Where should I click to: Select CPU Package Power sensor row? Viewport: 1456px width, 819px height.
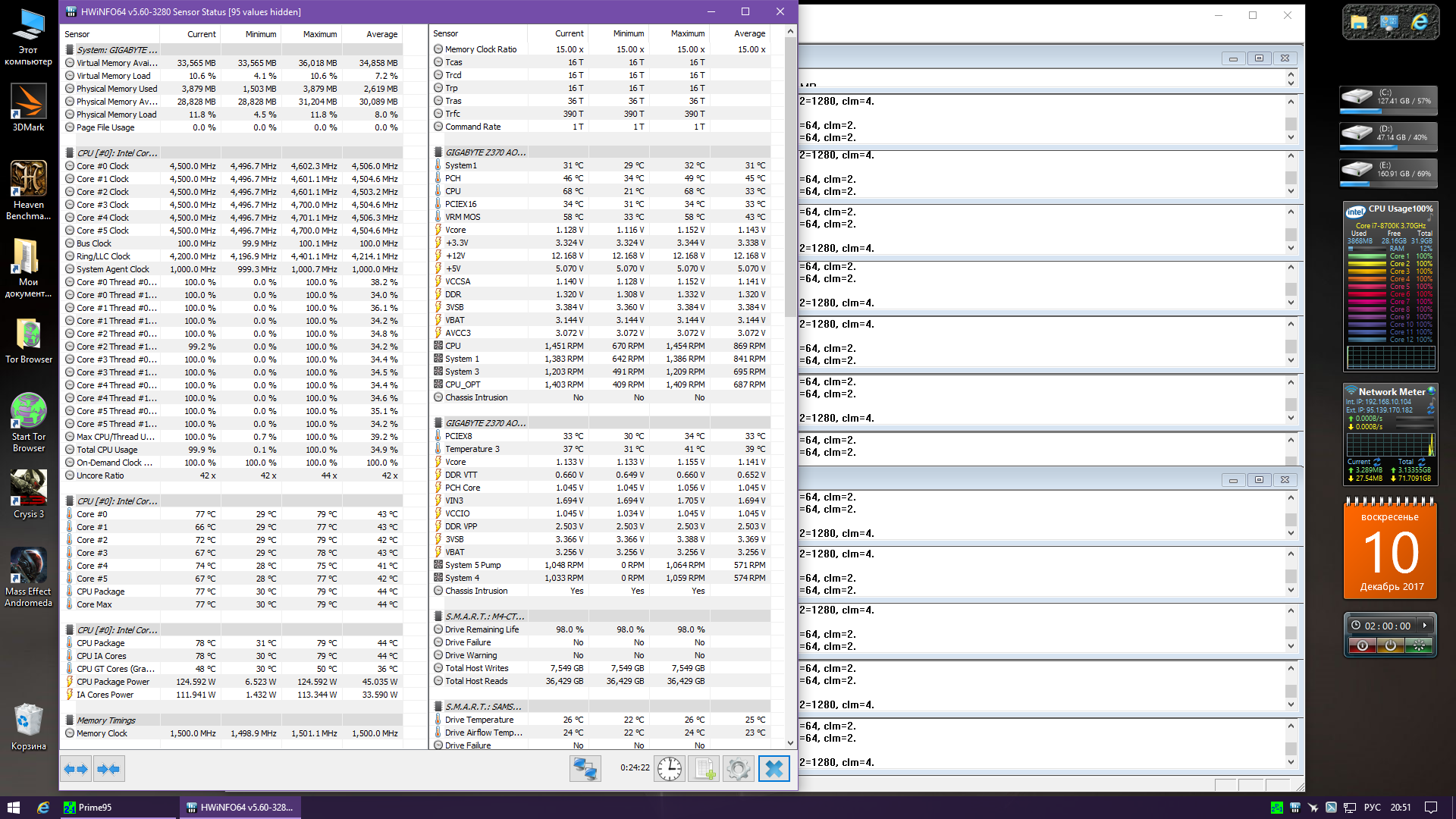coord(113,682)
